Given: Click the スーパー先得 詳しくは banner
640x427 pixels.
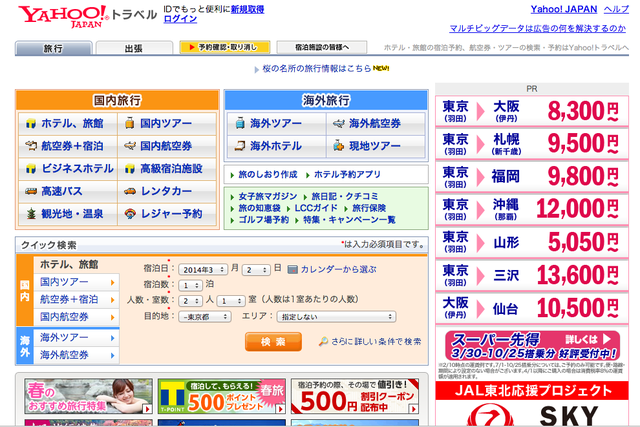Looking at the screenshot, I should [x=532, y=345].
